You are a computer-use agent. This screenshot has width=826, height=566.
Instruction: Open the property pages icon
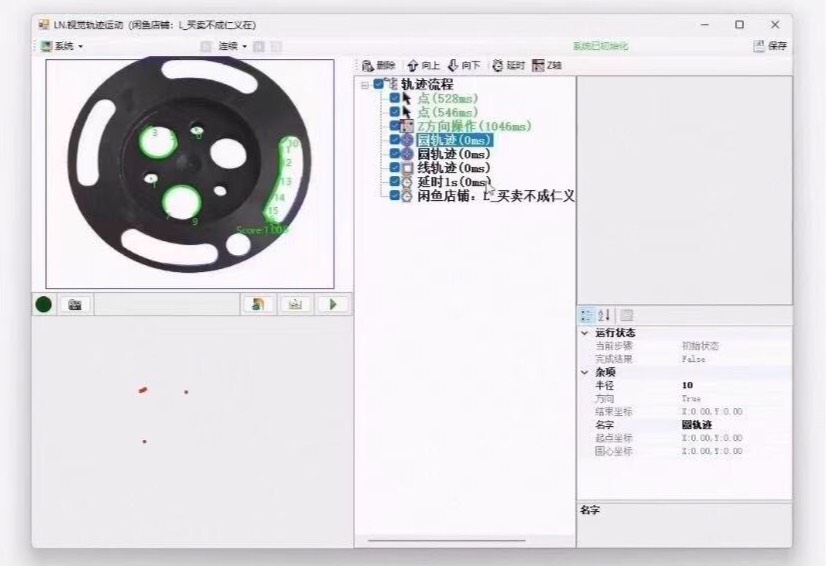tap(626, 316)
